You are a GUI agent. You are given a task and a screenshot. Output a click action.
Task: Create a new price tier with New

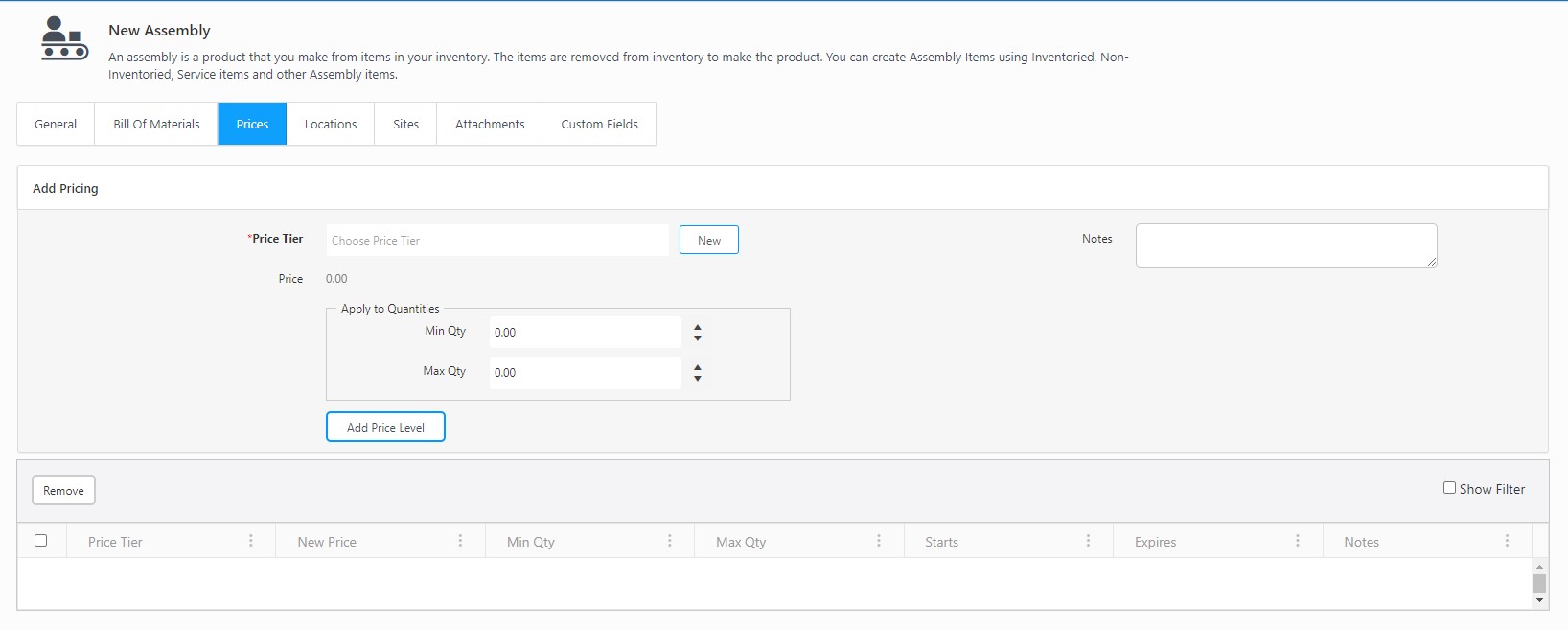click(x=708, y=241)
